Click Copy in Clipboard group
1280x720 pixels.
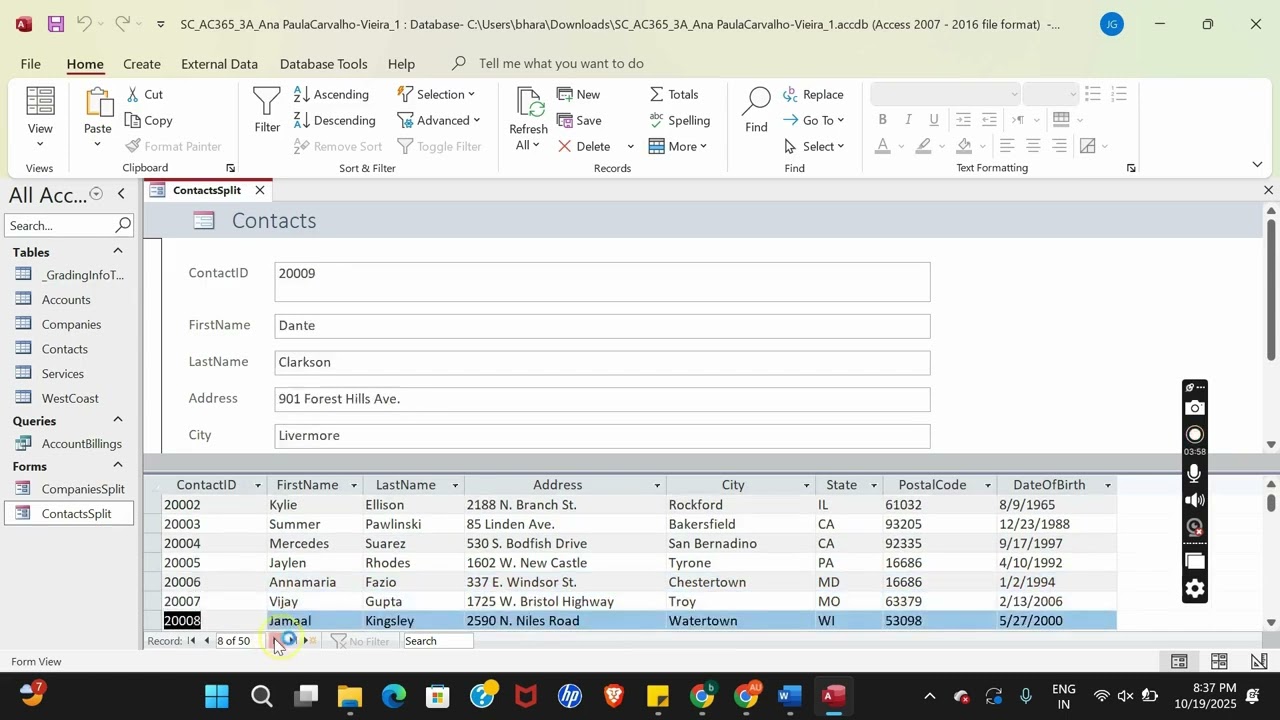(x=149, y=120)
